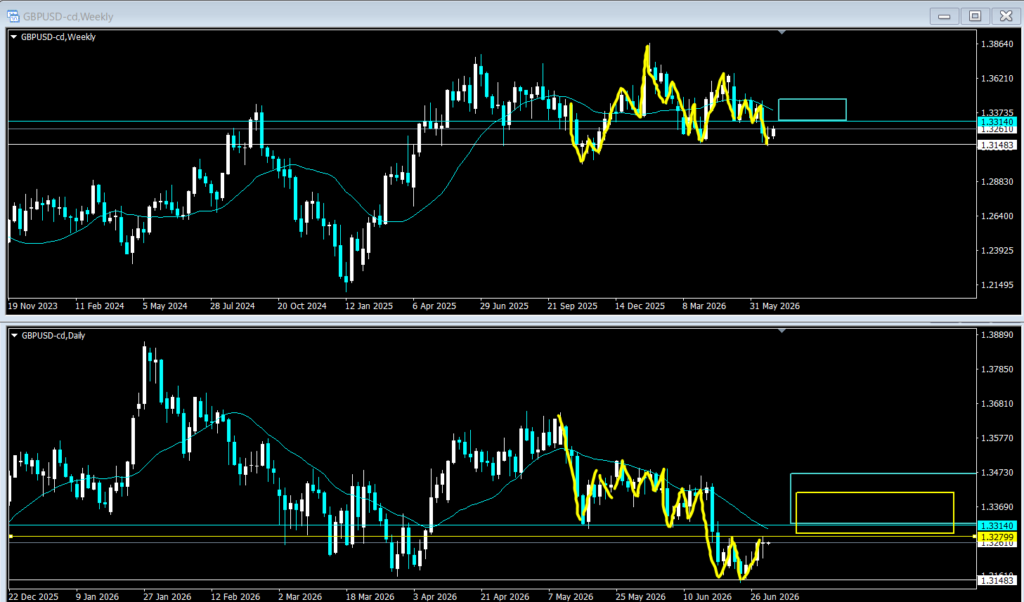The height and width of the screenshot is (602, 1024).
Task: Click the 7 May 2026 date on daily chart
Action: (x=570, y=597)
